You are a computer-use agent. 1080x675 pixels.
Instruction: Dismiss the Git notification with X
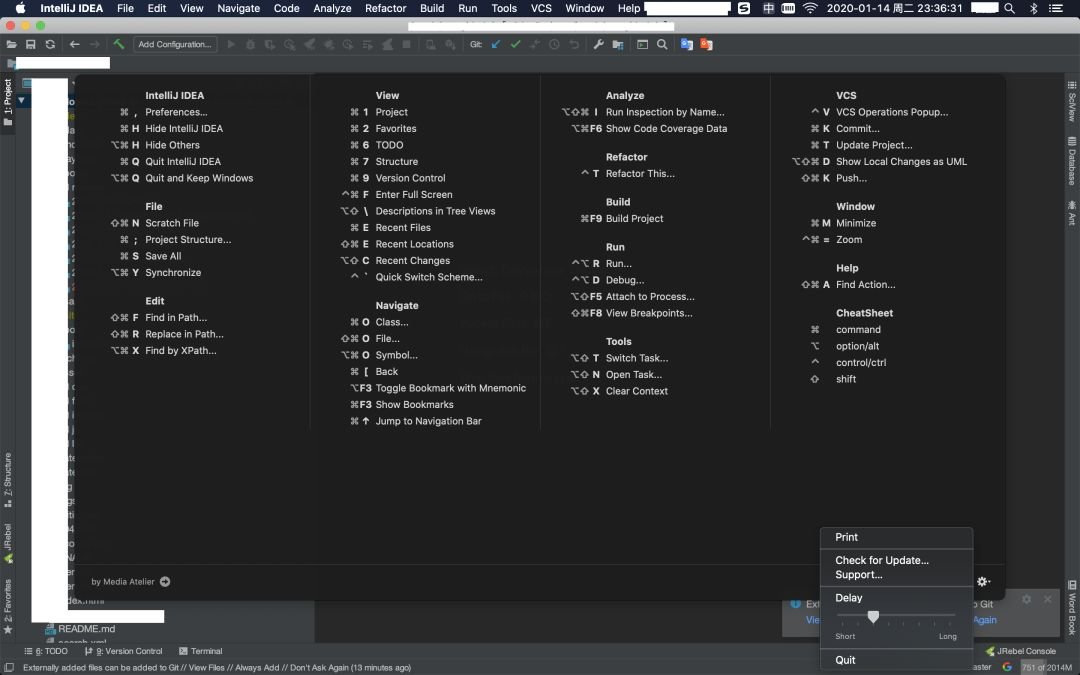point(1048,599)
